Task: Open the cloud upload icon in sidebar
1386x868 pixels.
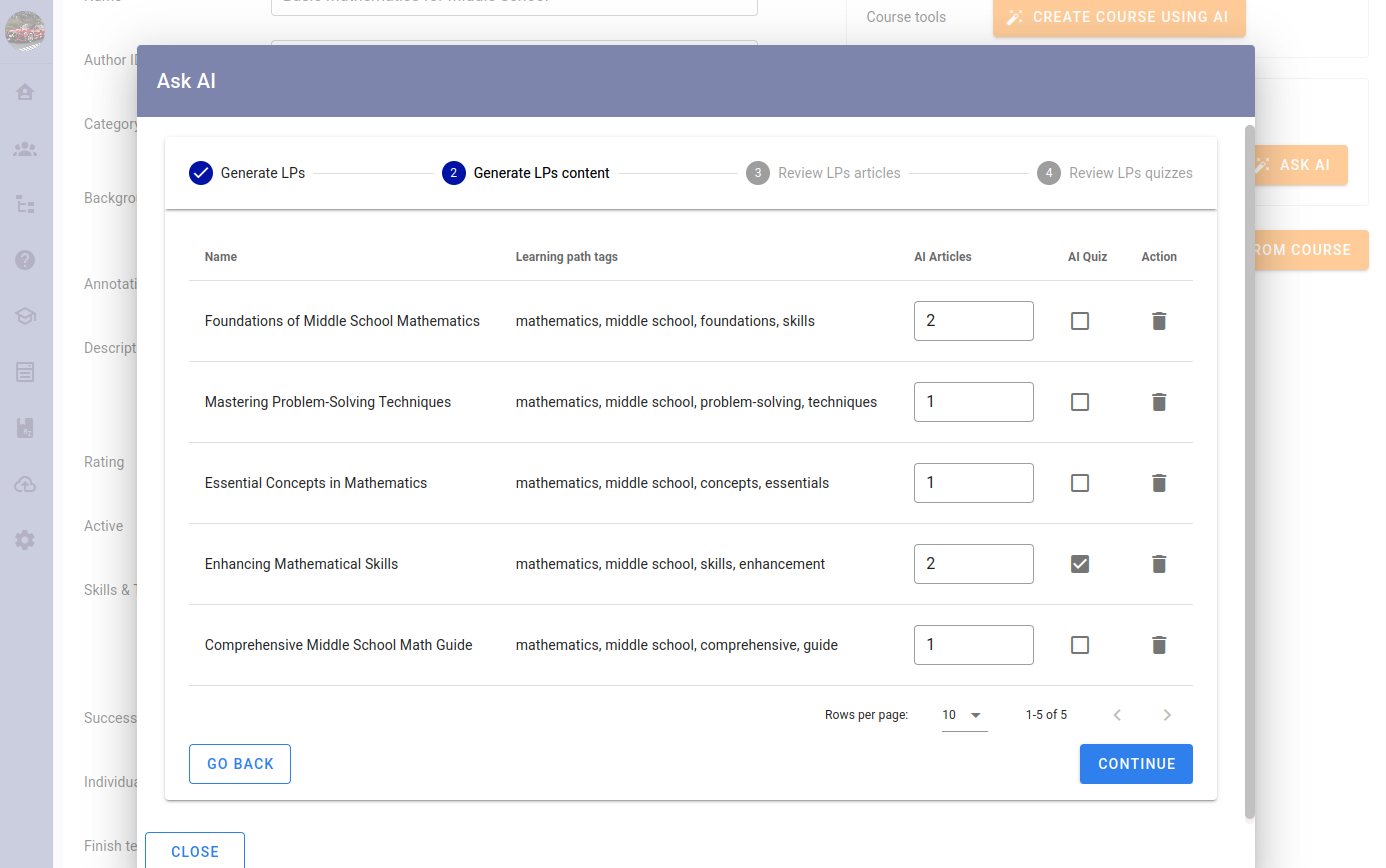Action: point(25,484)
